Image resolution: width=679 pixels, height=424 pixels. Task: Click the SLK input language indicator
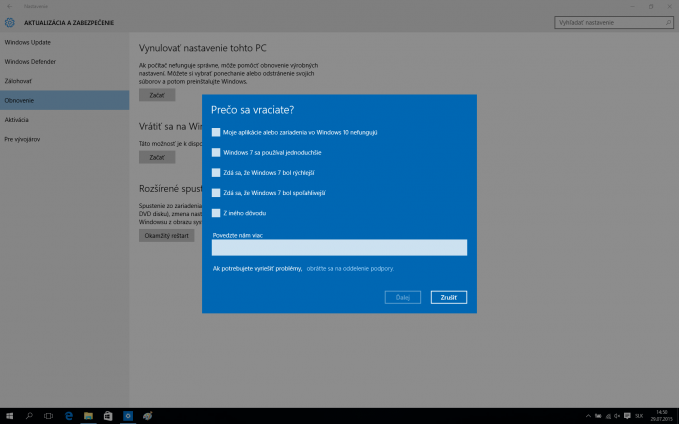(639, 416)
